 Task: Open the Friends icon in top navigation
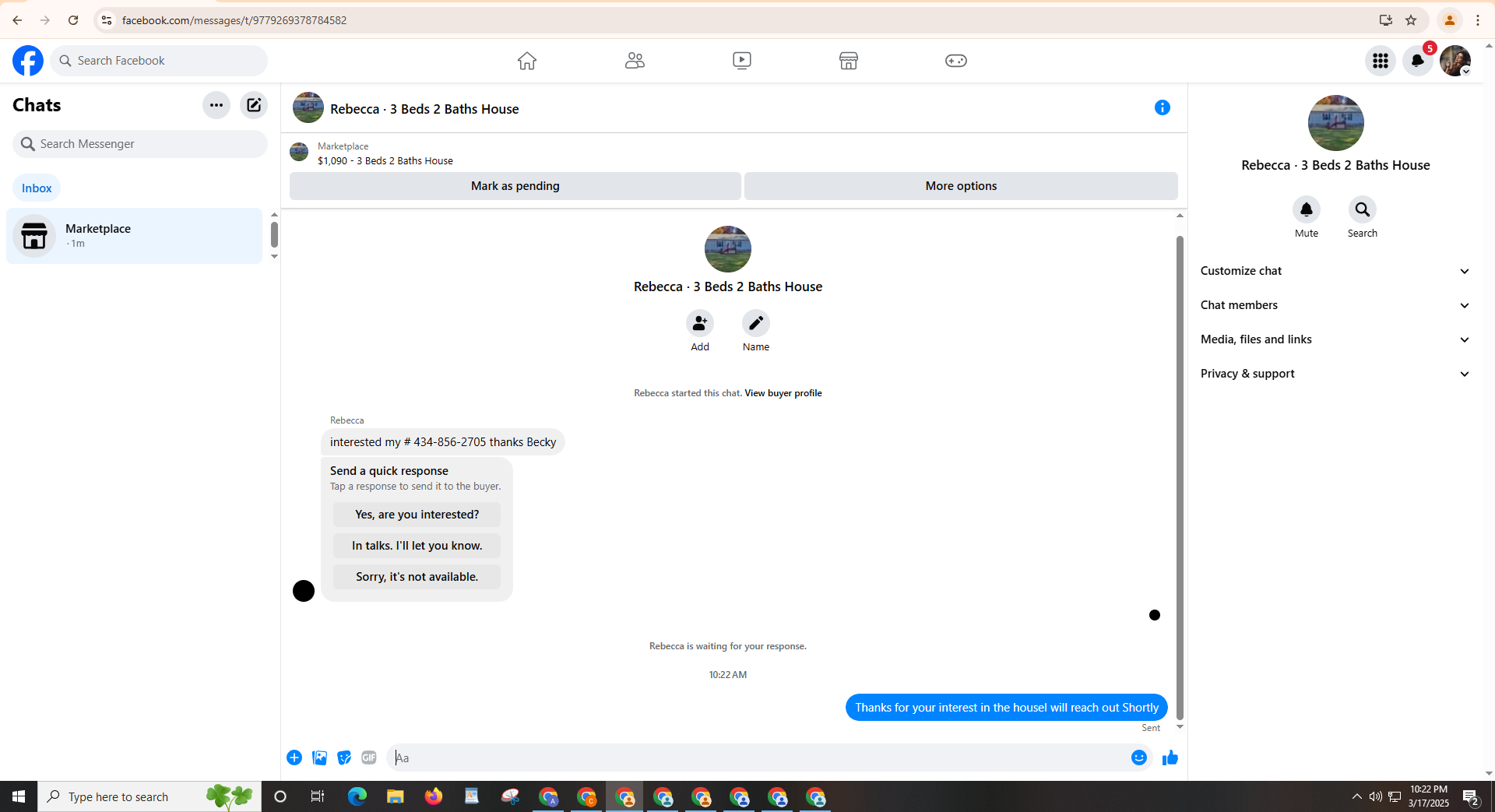tap(635, 61)
